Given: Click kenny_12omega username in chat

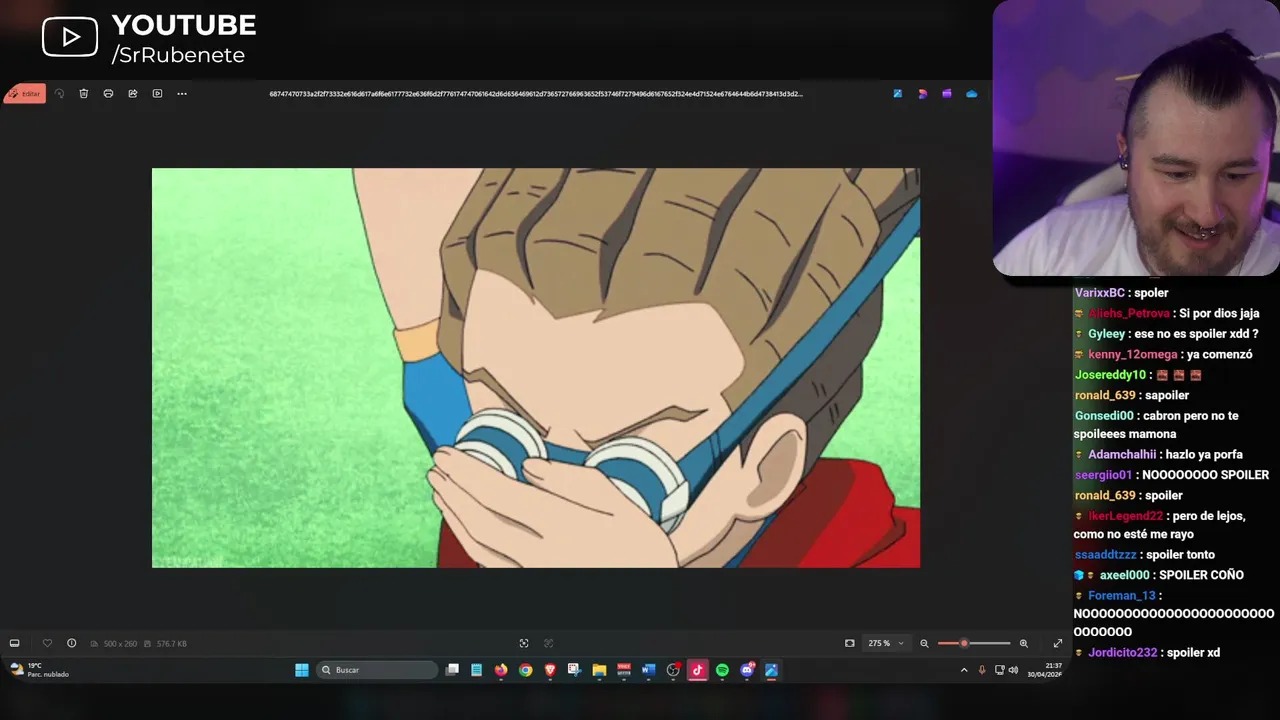Looking at the screenshot, I should pos(1133,355).
